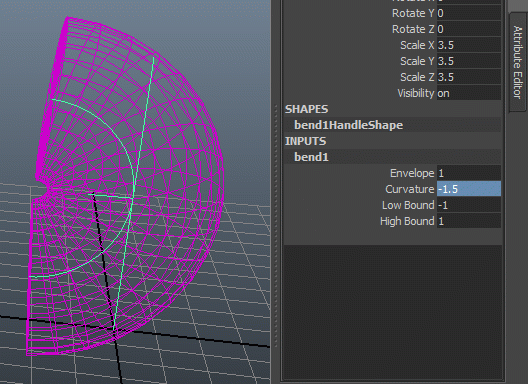
Task: Click the High Bound value field
Action: [469, 221]
